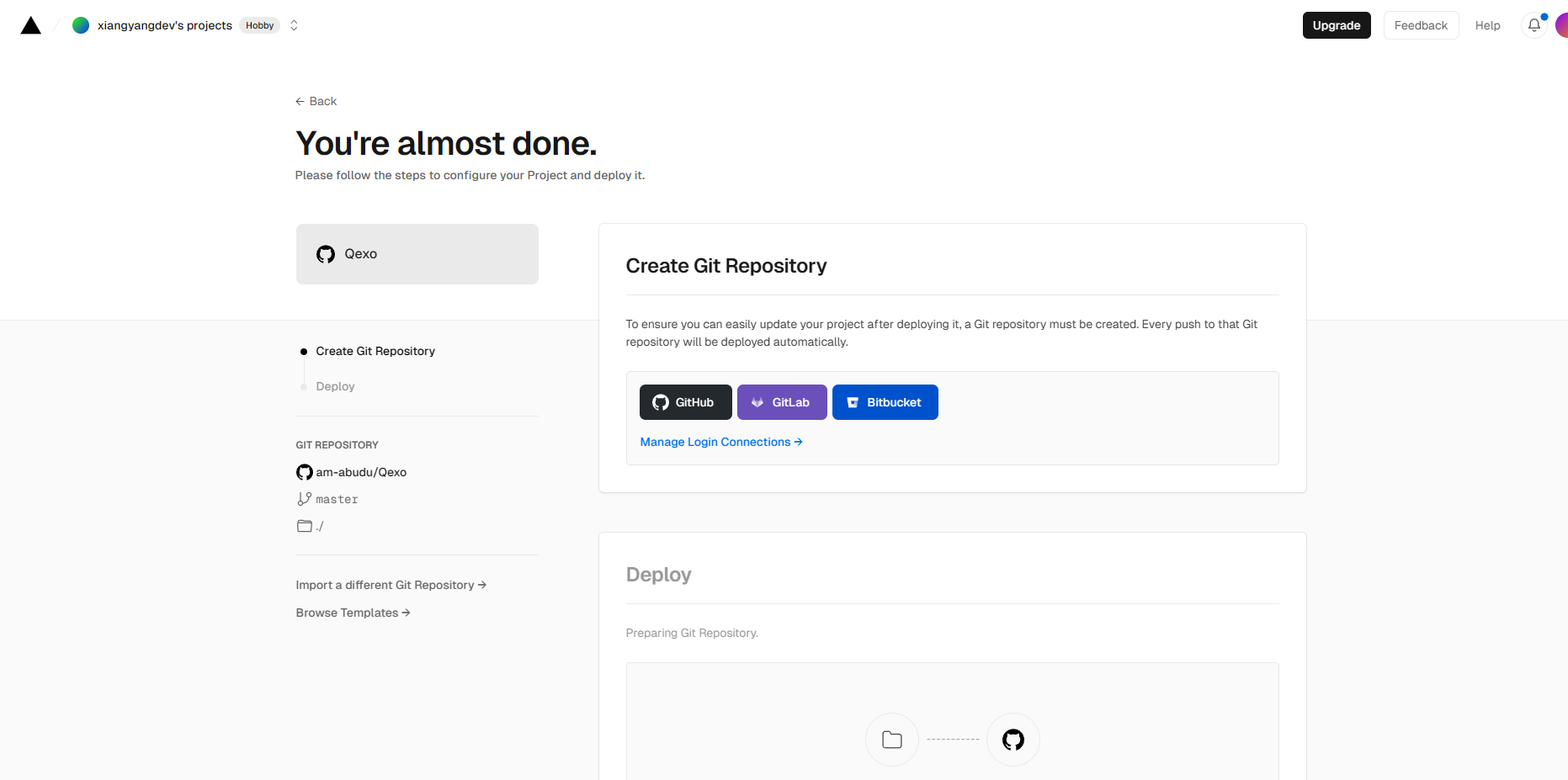Open user profile avatar
Image resolution: width=1568 pixels, height=780 pixels.
[x=1561, y=25]
